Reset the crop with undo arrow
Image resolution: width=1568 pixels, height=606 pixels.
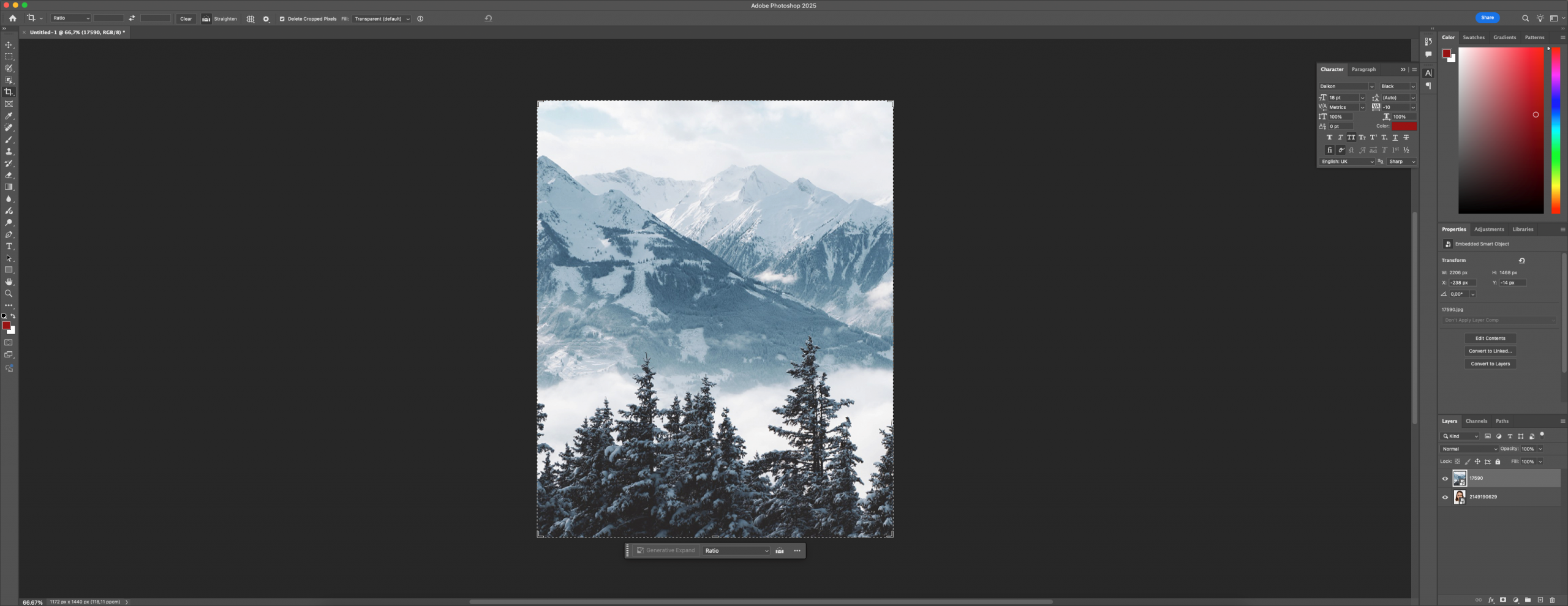click(488, 18)
